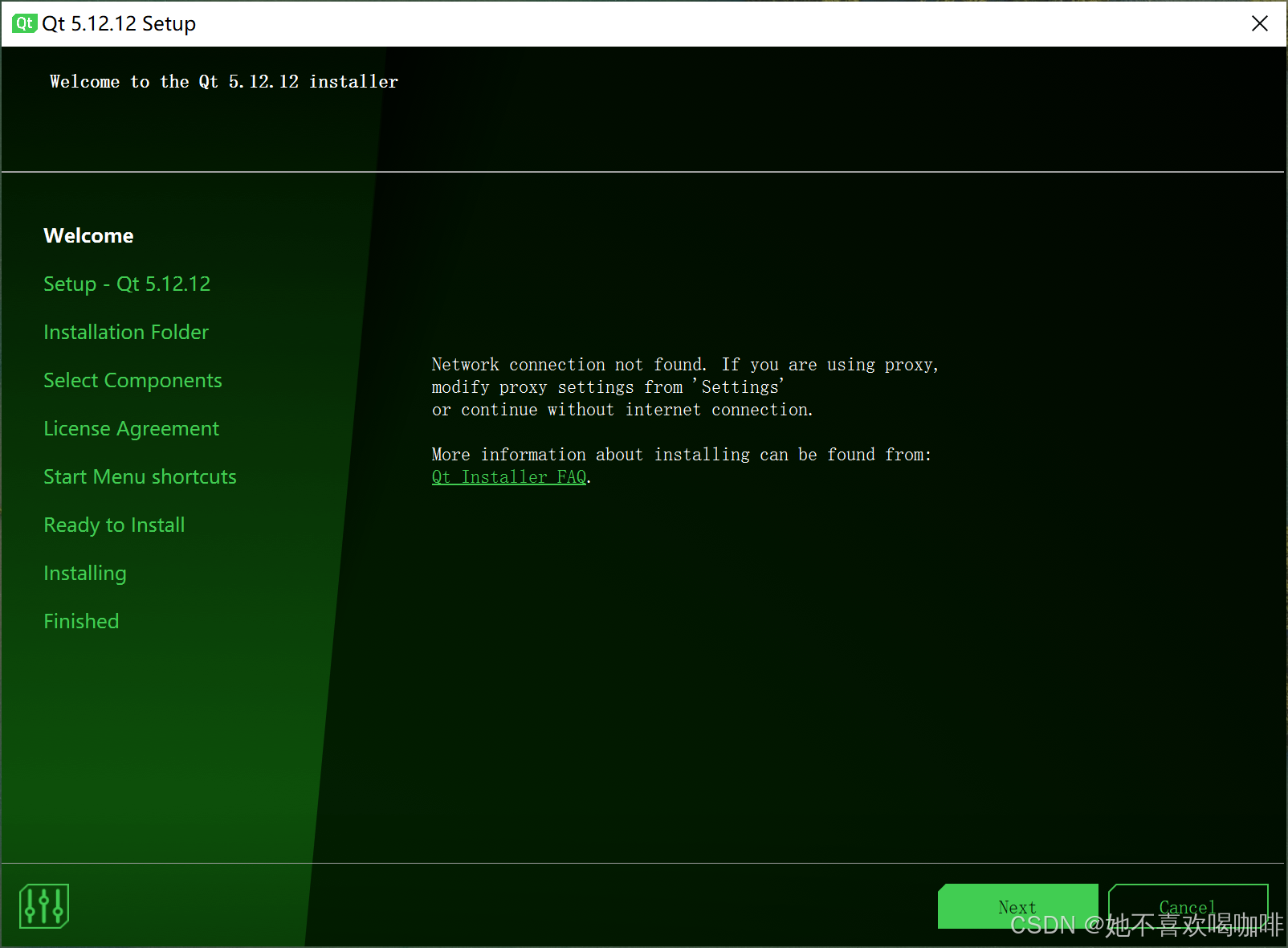1288x948 pixels.
Task: Select the Installation Folder step
Action: (126, 332)
